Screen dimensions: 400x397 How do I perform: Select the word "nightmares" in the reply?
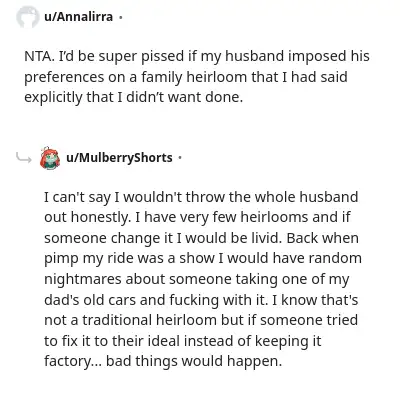pos(83,279)
